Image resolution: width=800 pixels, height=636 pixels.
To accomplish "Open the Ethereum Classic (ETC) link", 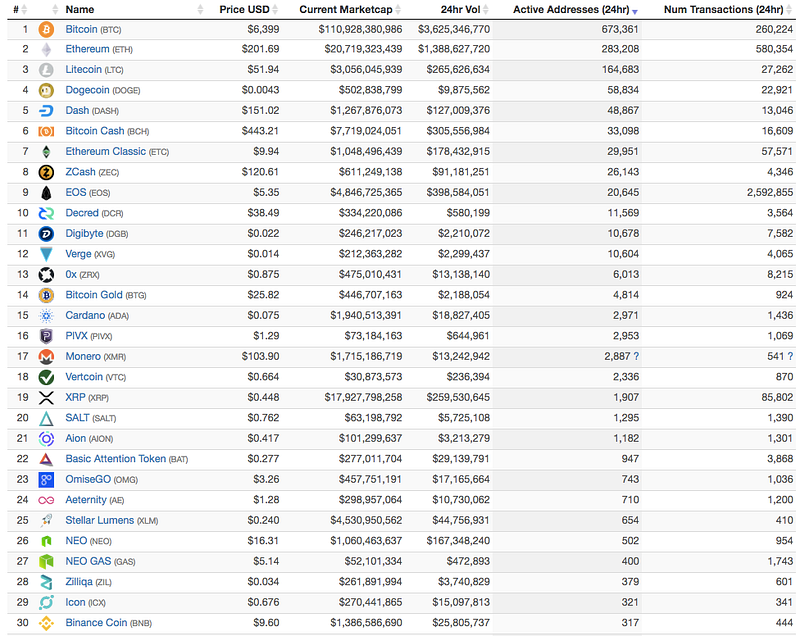I will coord(117,151).
